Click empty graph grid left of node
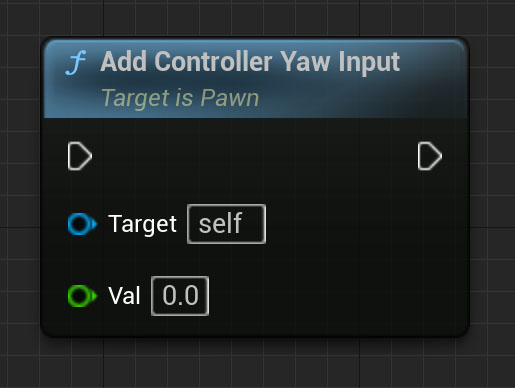The height and width of the screenshot is (388, 515). tap(19, 187)
